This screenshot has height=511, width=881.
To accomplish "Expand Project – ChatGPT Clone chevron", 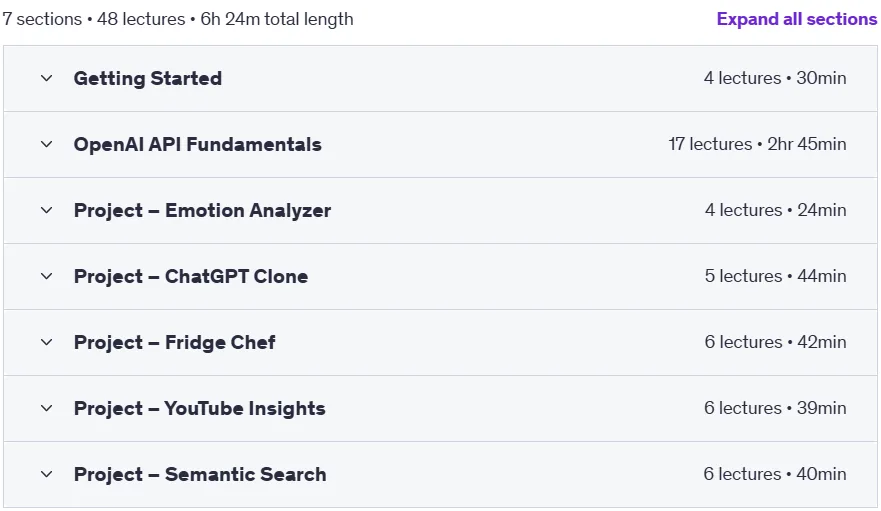I will pos(47,276).
